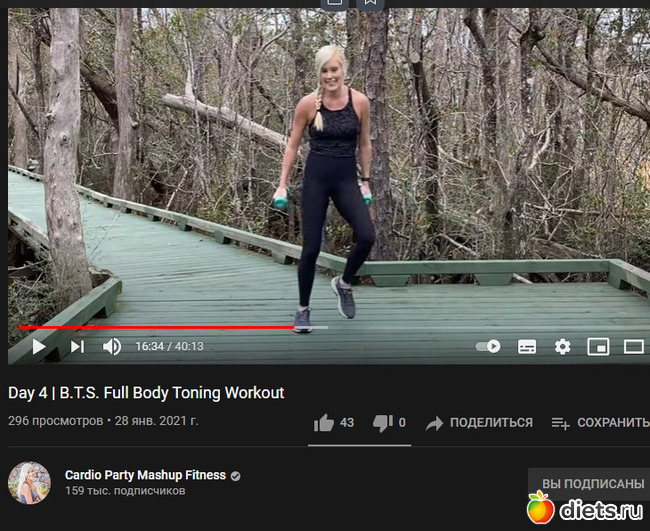Play the video

click(39, 347)
